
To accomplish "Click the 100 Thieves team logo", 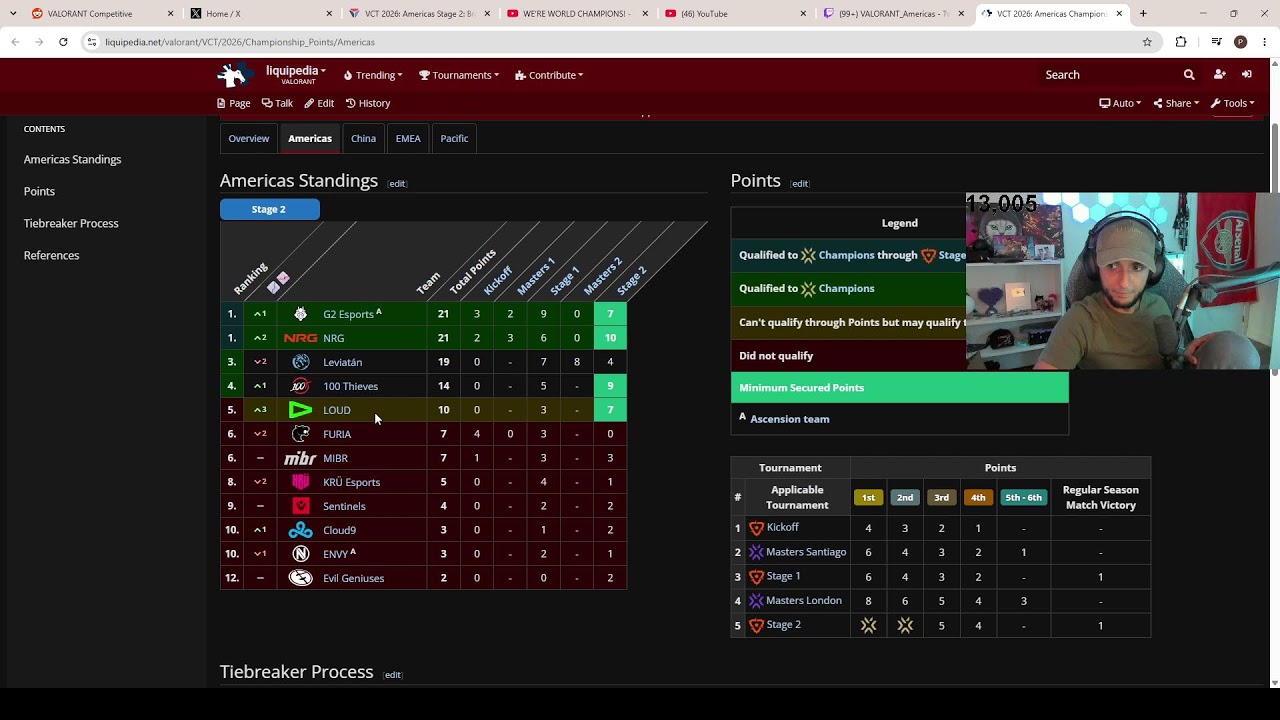I will click(300, 386).
